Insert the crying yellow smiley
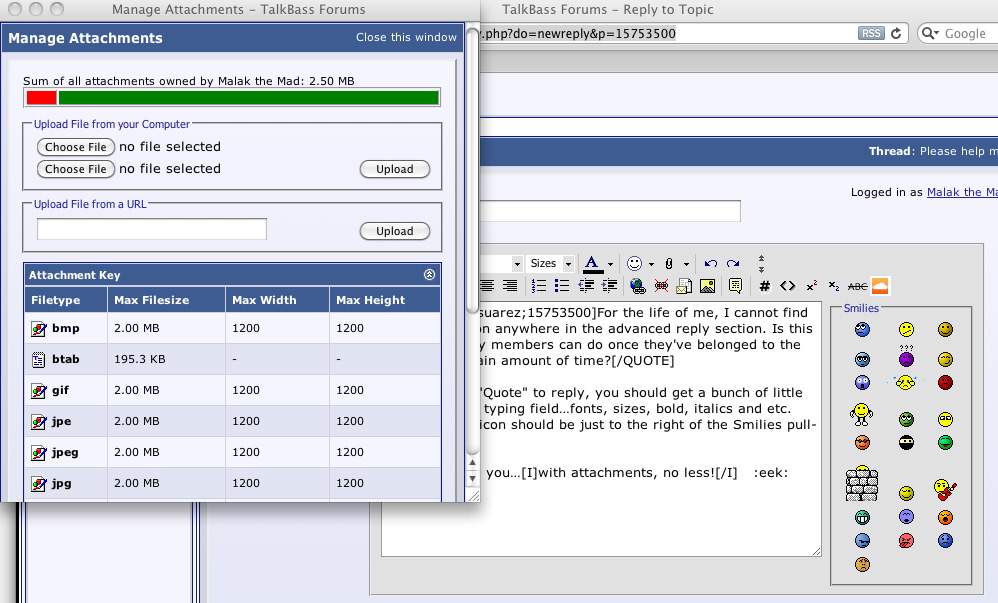 coord(905,382)
